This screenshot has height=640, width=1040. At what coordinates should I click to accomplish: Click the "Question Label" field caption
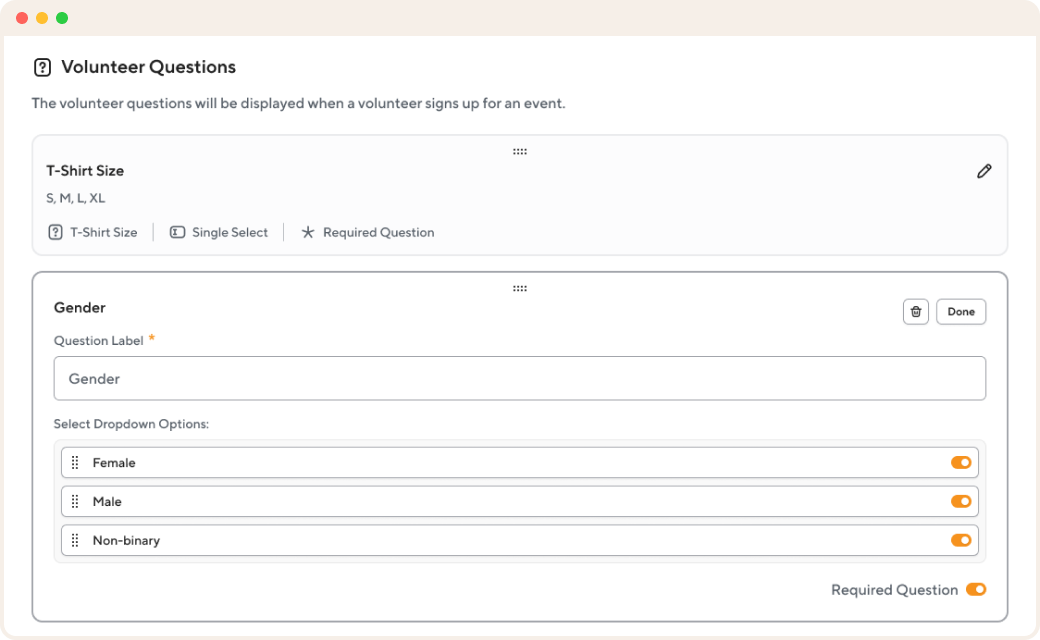98,341
